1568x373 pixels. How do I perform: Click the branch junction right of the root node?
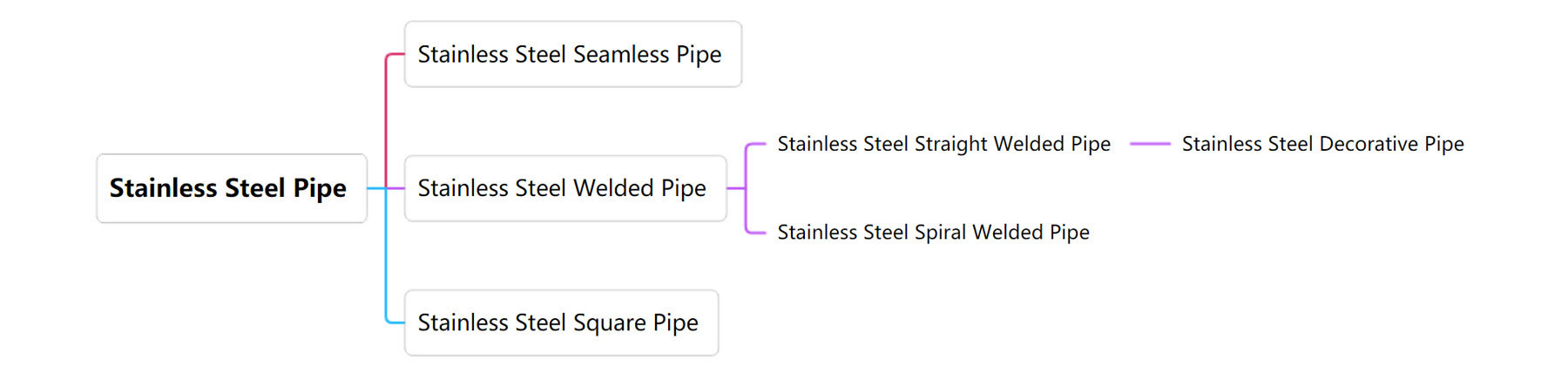[386, 188]
